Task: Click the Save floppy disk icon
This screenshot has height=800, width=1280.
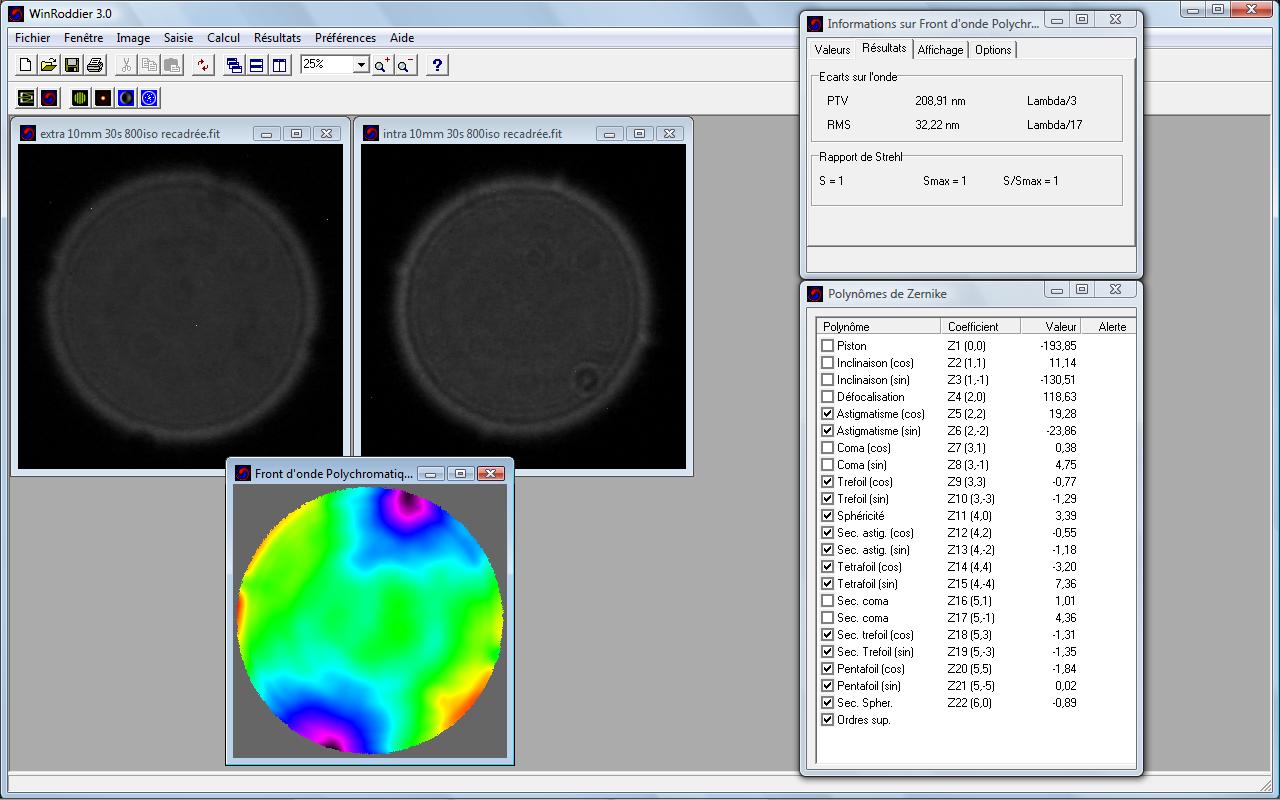Action: coord(72,65)
